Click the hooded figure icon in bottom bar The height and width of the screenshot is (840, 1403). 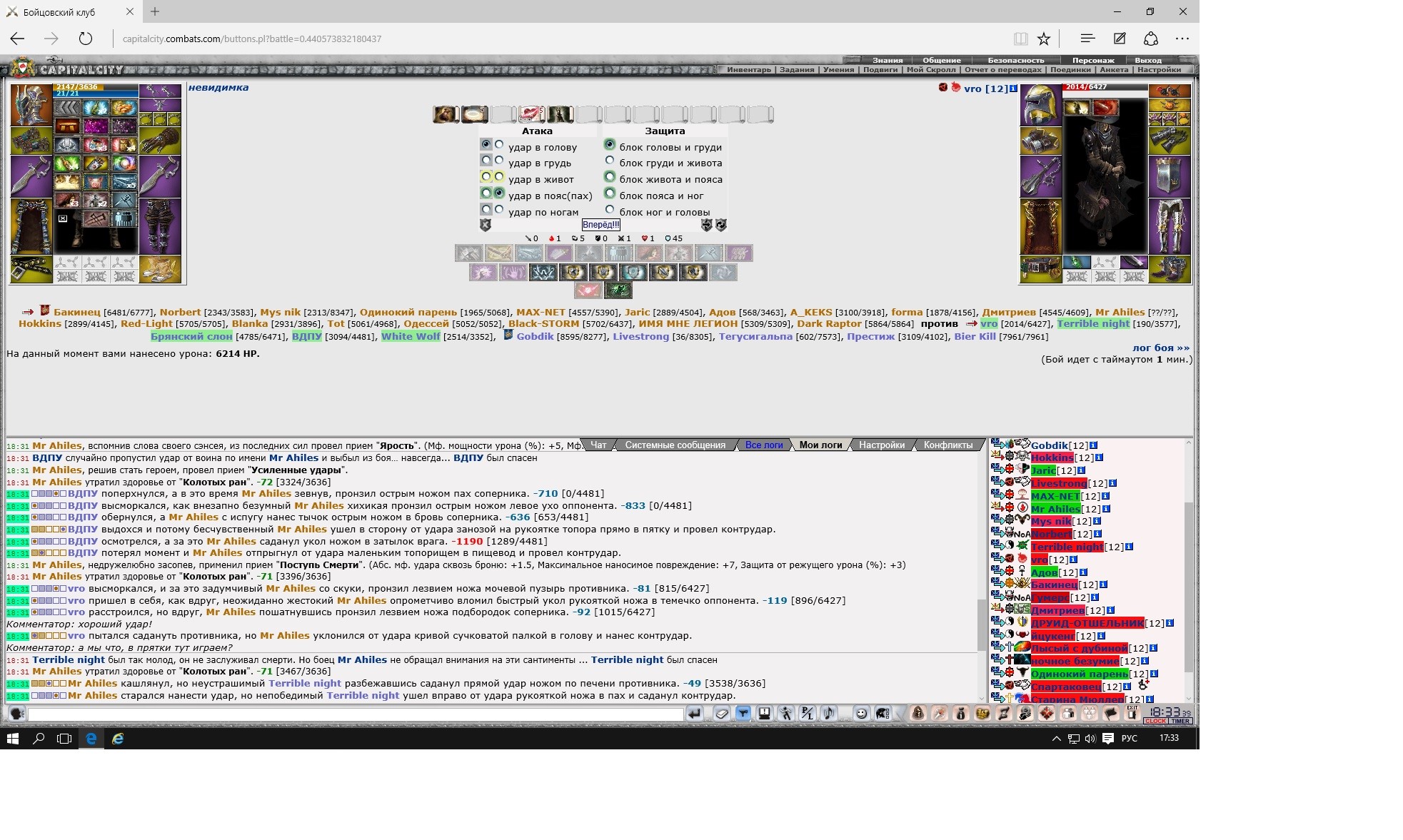pyautogui.click(x=918, y=713)
